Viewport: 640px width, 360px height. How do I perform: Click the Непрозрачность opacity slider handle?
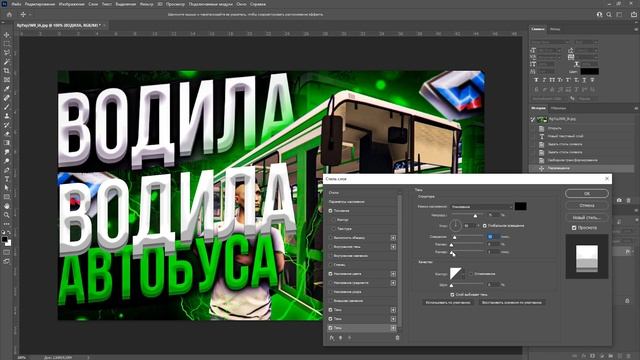click(475, 216)
